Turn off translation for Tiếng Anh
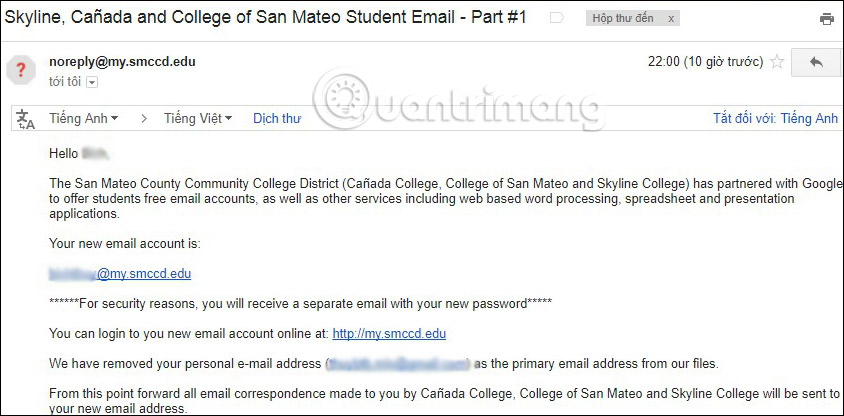The width and height of the screenshot is (844, 416). pos(775,118)
